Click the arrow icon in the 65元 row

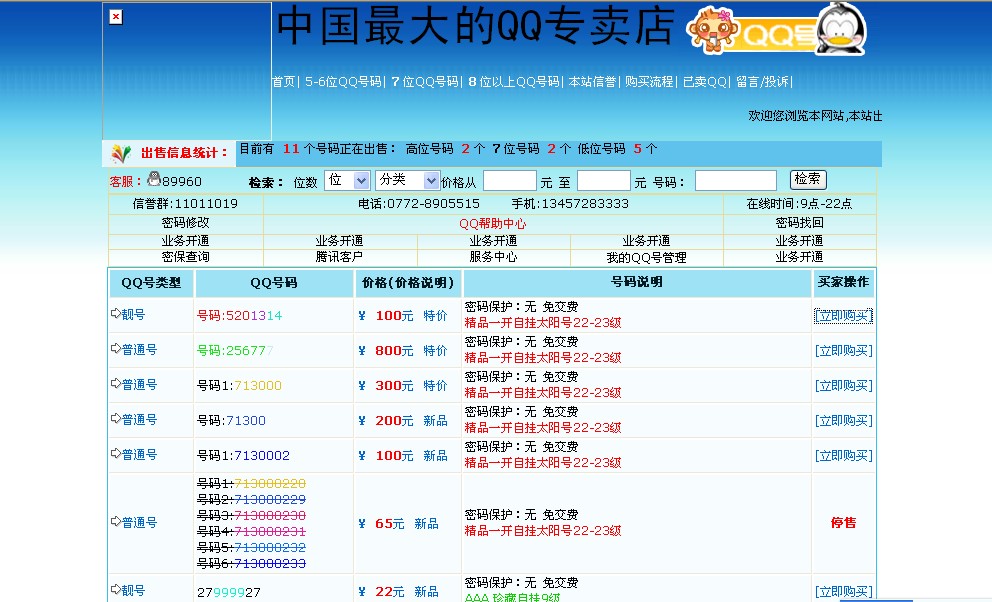point(116,521)
